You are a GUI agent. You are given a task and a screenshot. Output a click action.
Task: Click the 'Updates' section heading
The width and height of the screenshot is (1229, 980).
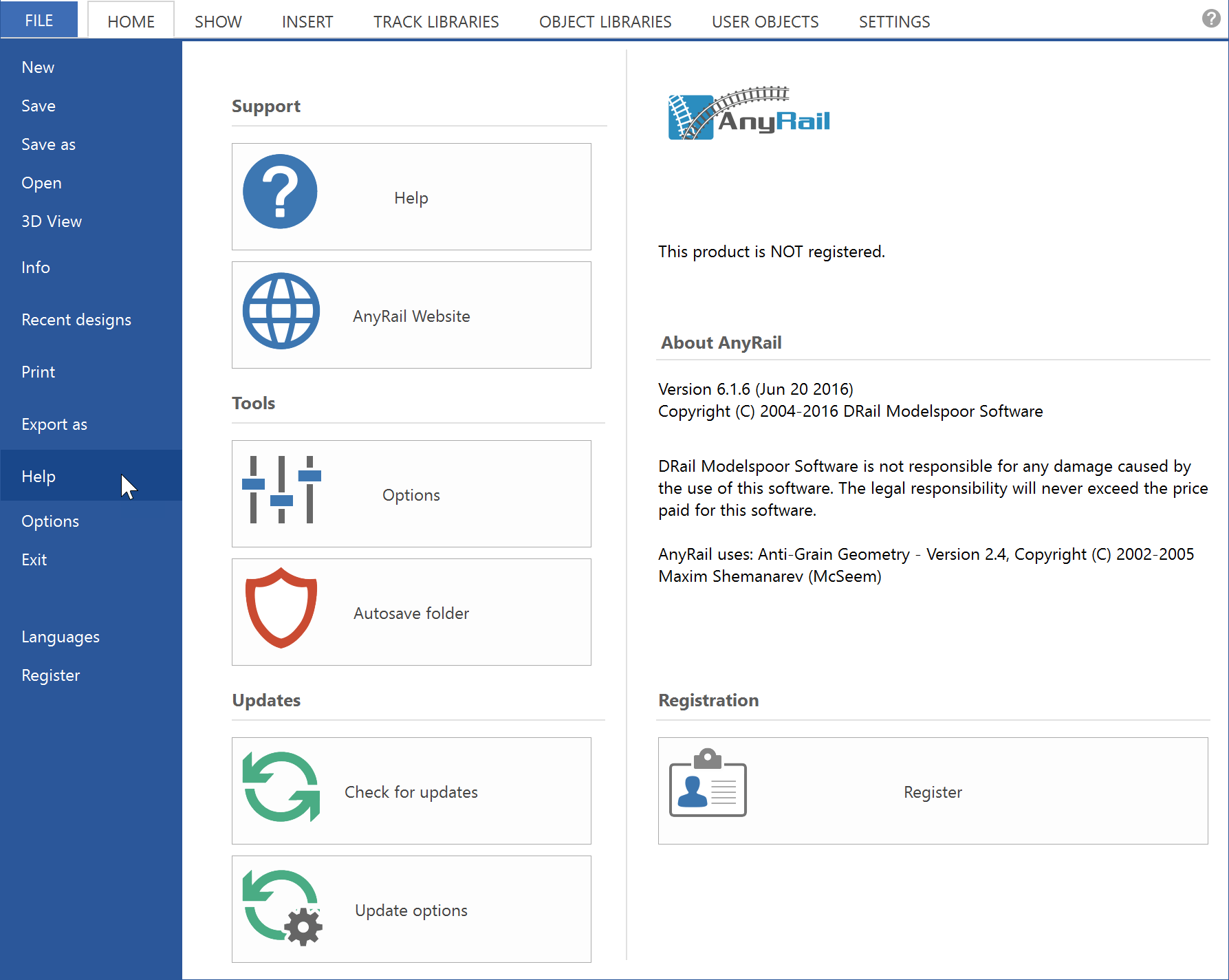pyautogui.click(x=266, y=700)
